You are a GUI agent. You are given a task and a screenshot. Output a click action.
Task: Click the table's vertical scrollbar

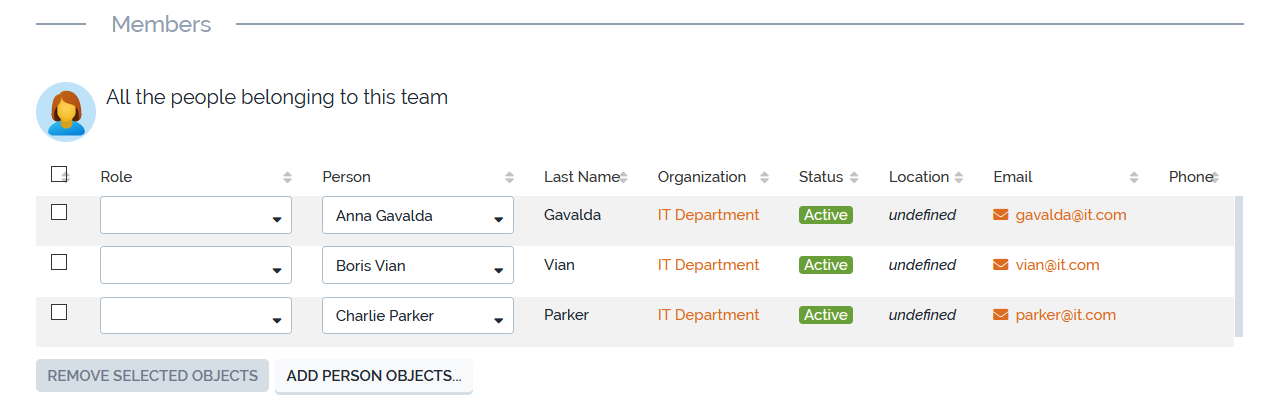point(1239,266)
